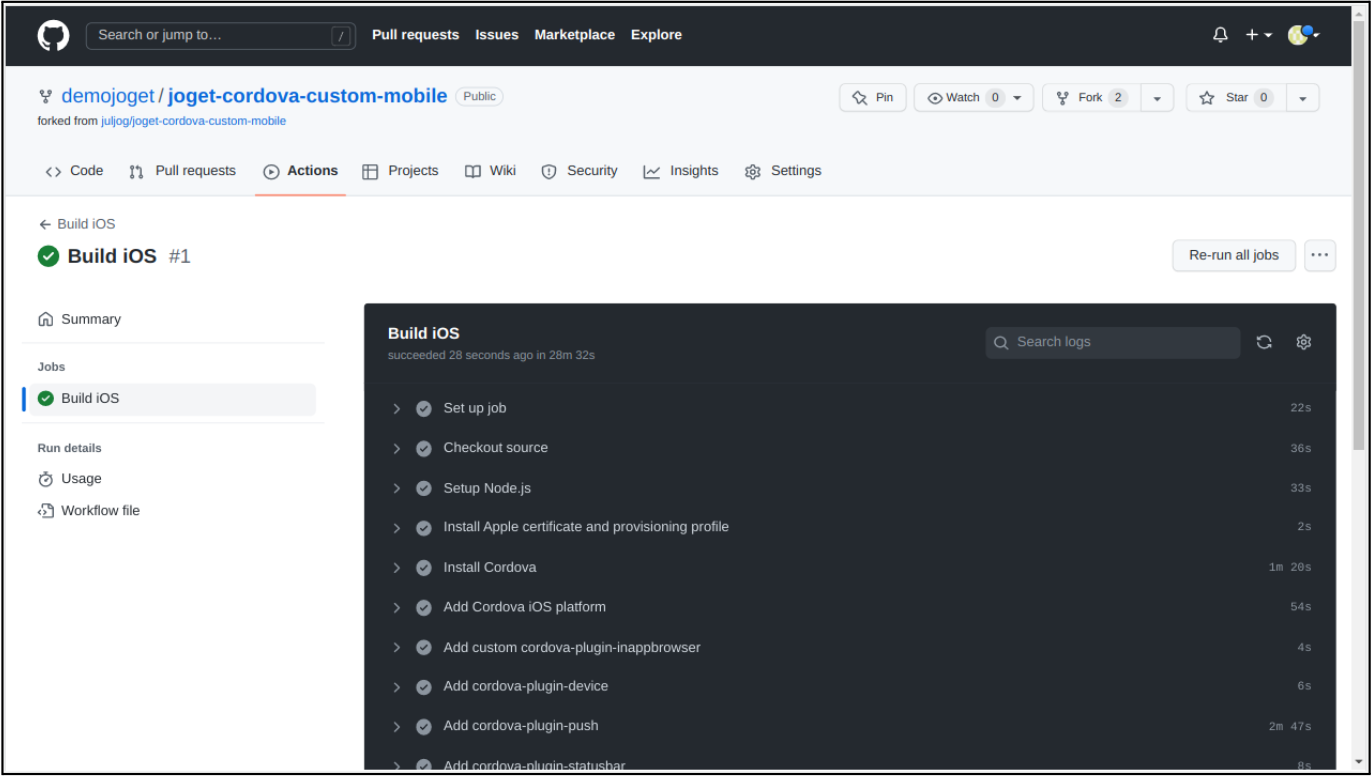The height and width of the screenshot is (777, 1371).
Task: Click the Checkout source status checkmark
Action: click(424, 448)
